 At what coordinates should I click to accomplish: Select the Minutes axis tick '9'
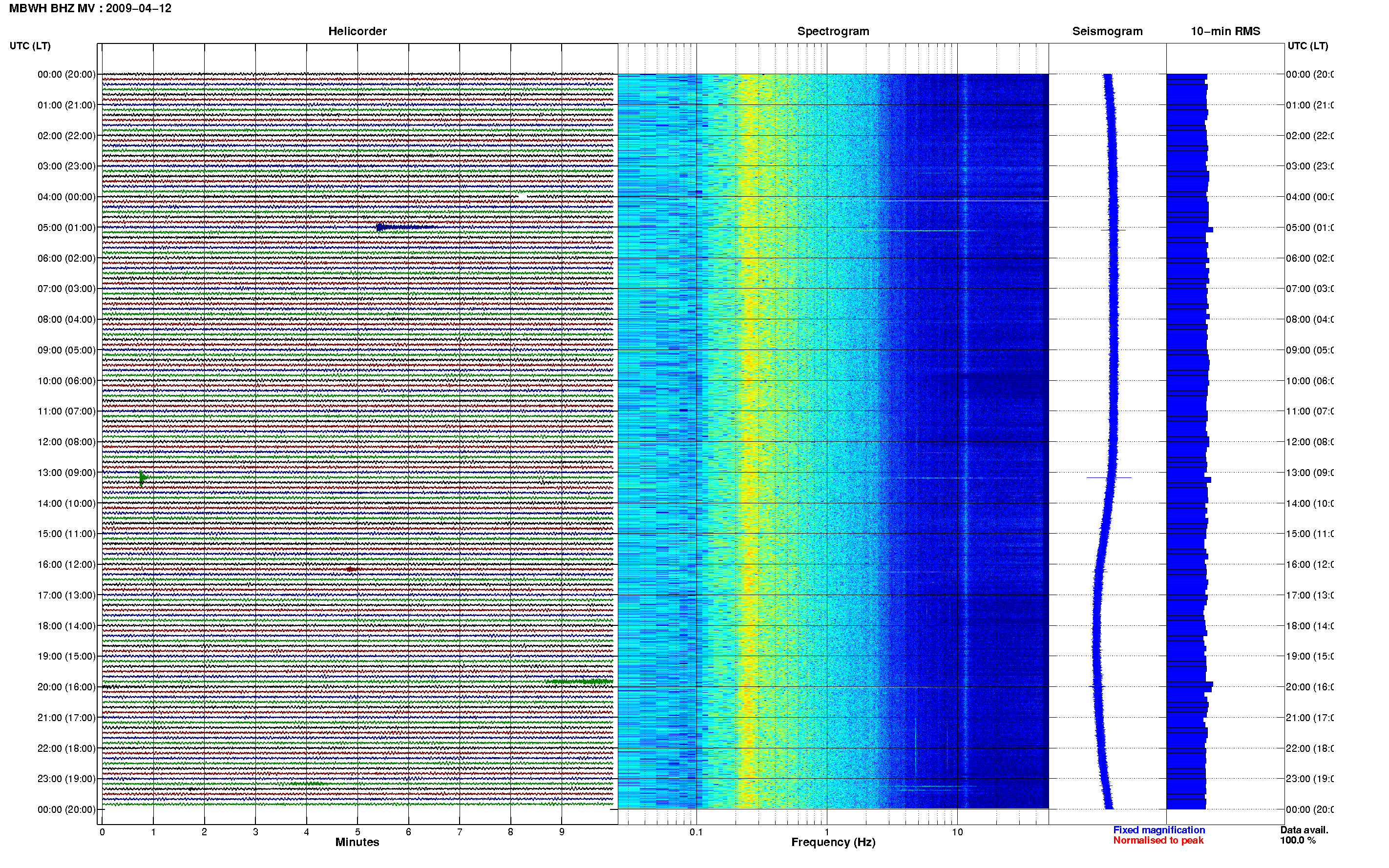pos(562,832)
